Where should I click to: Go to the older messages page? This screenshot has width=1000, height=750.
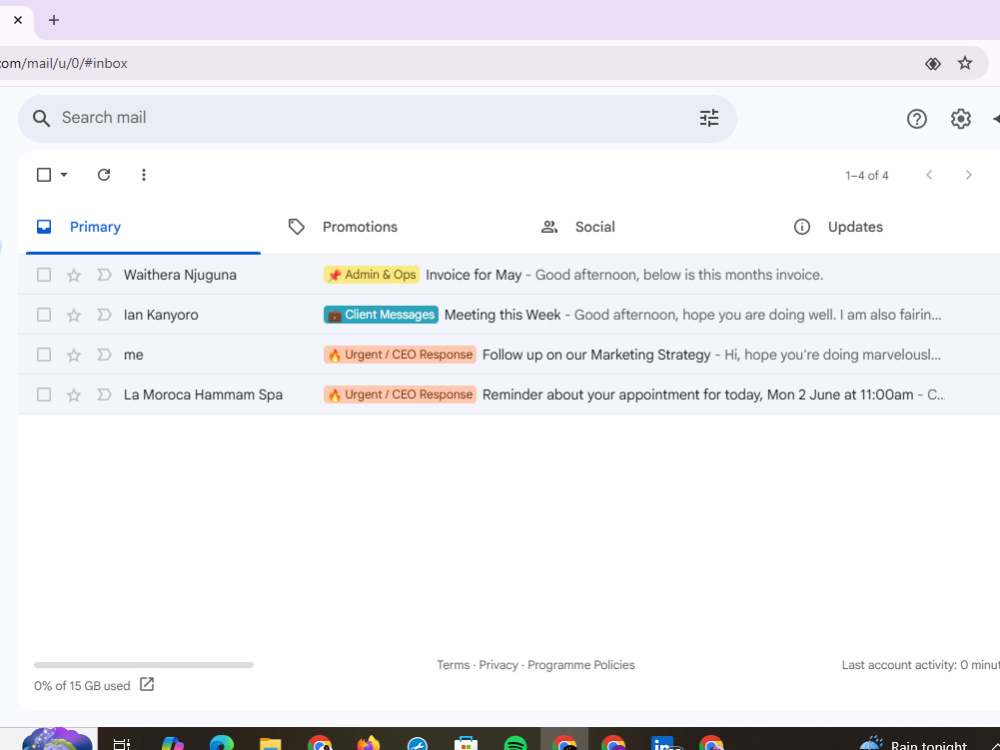[968, 175]
